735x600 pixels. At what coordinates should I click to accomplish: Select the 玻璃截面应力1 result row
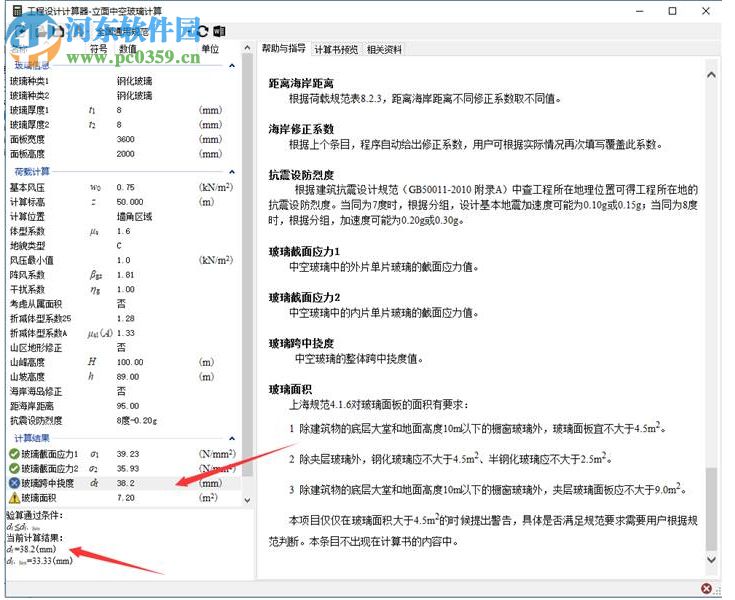(123, 454)
